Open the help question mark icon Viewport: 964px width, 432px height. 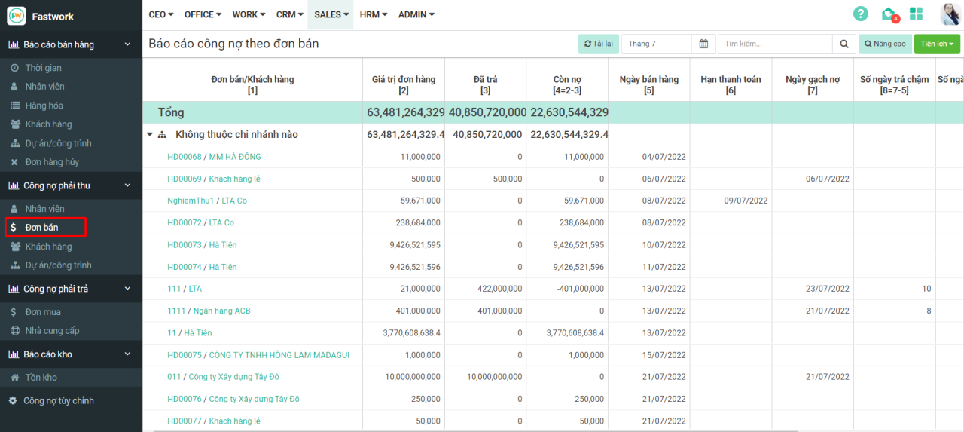click(860, 14)
